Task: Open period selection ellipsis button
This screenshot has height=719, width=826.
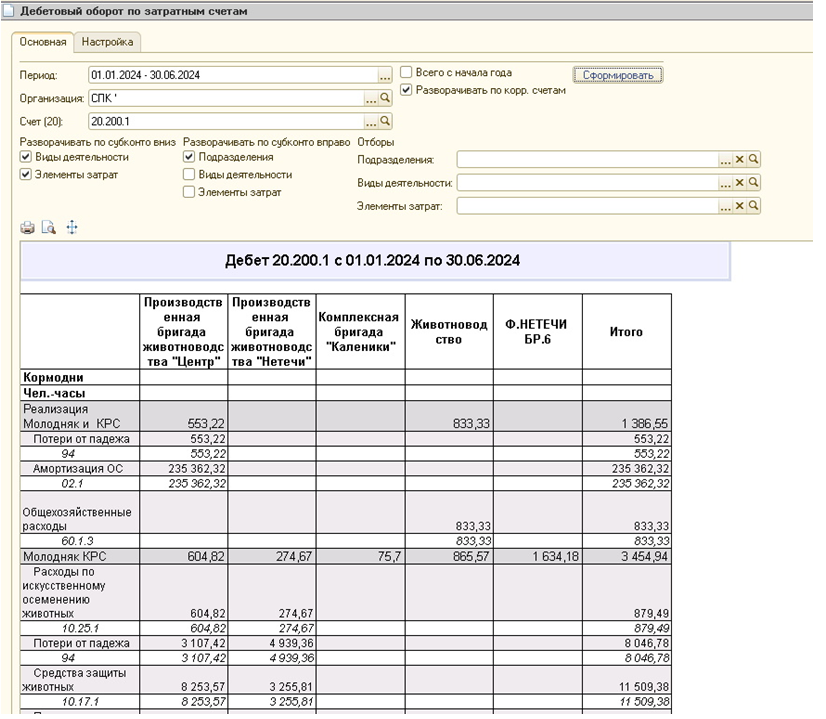Action: point(386,75)
